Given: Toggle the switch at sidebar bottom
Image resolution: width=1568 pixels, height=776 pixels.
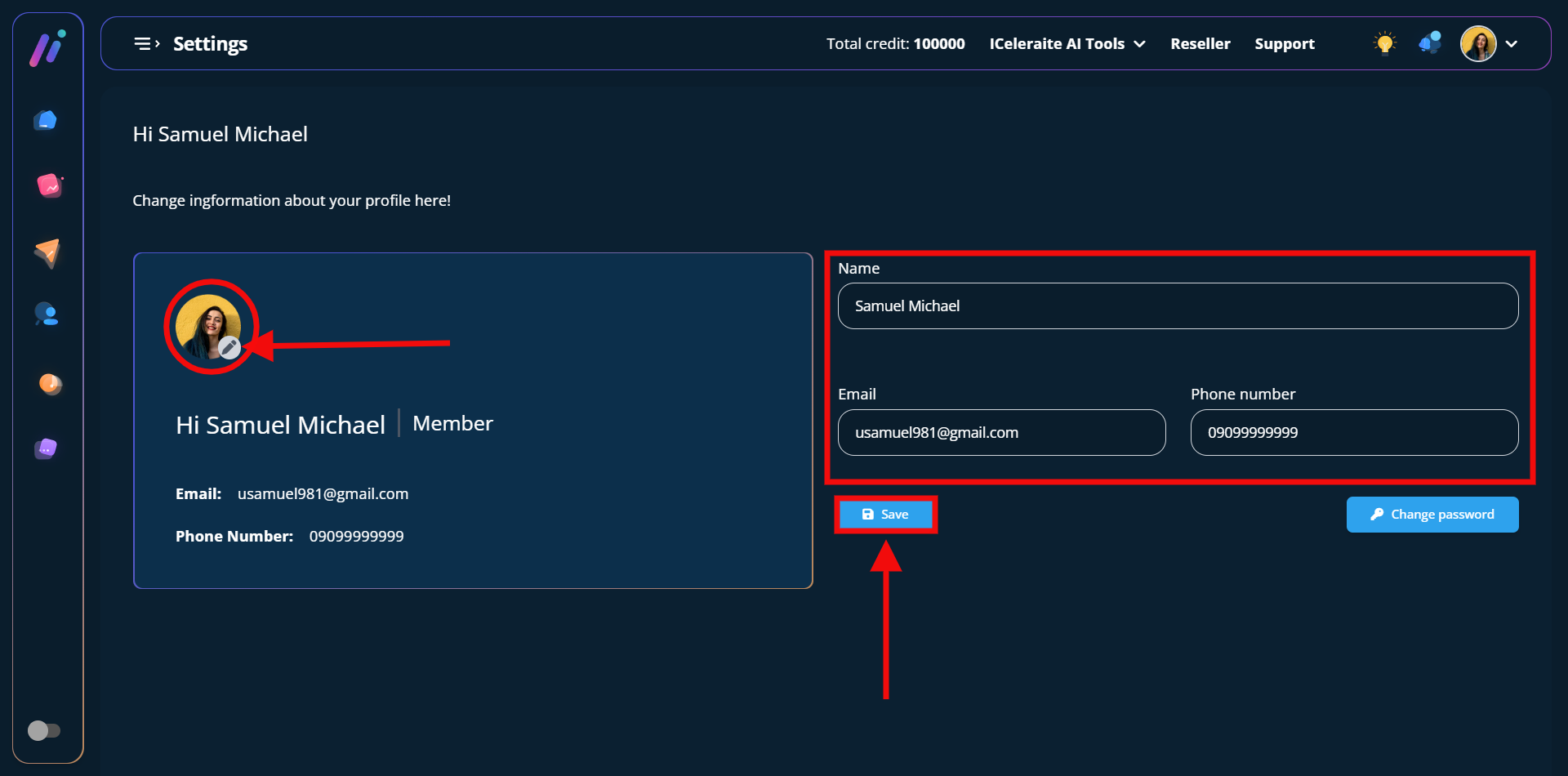Looking at the screenshot, I should pos(44,730).
